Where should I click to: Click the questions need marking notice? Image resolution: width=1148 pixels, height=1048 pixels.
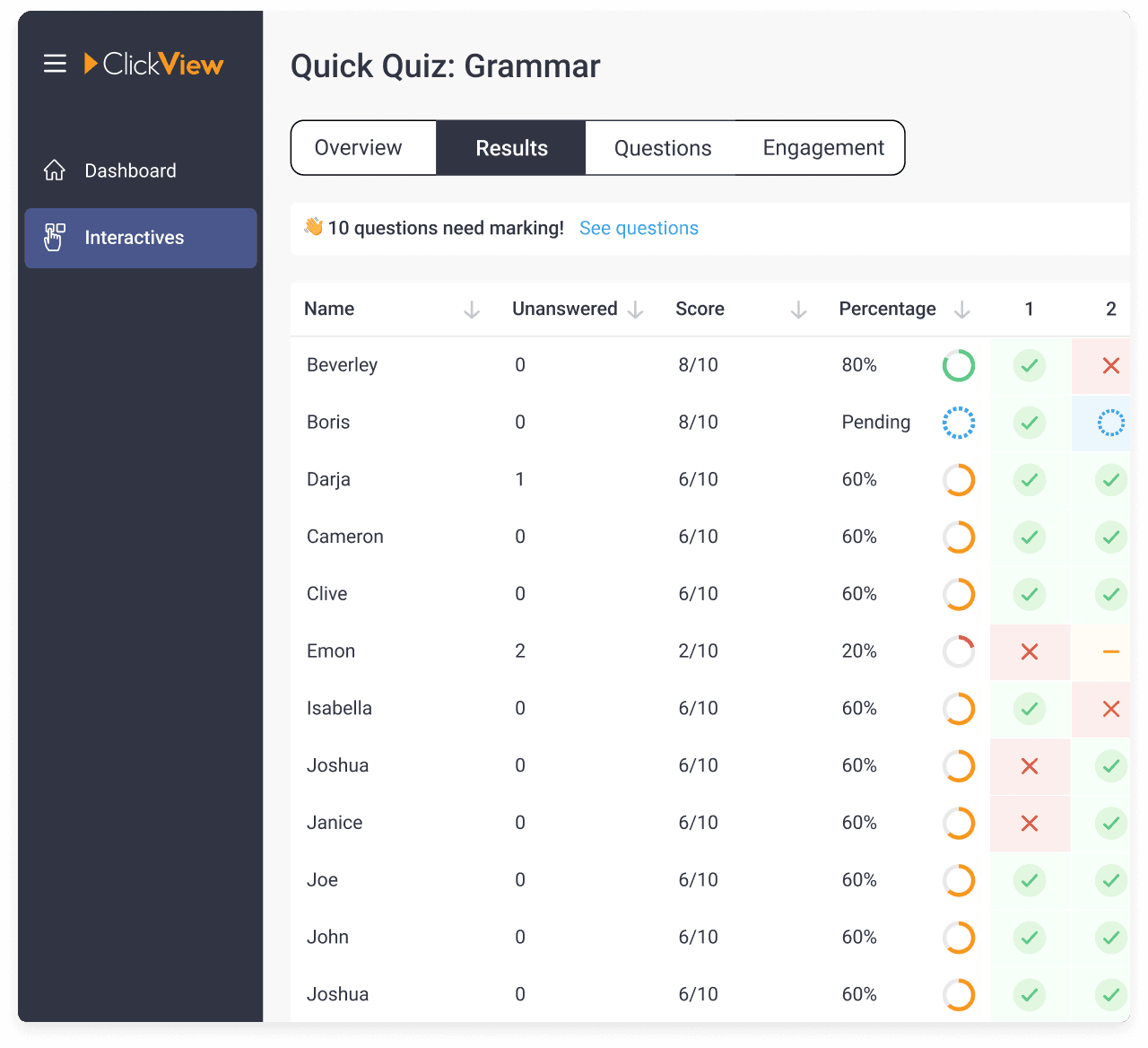pos(446,228)
